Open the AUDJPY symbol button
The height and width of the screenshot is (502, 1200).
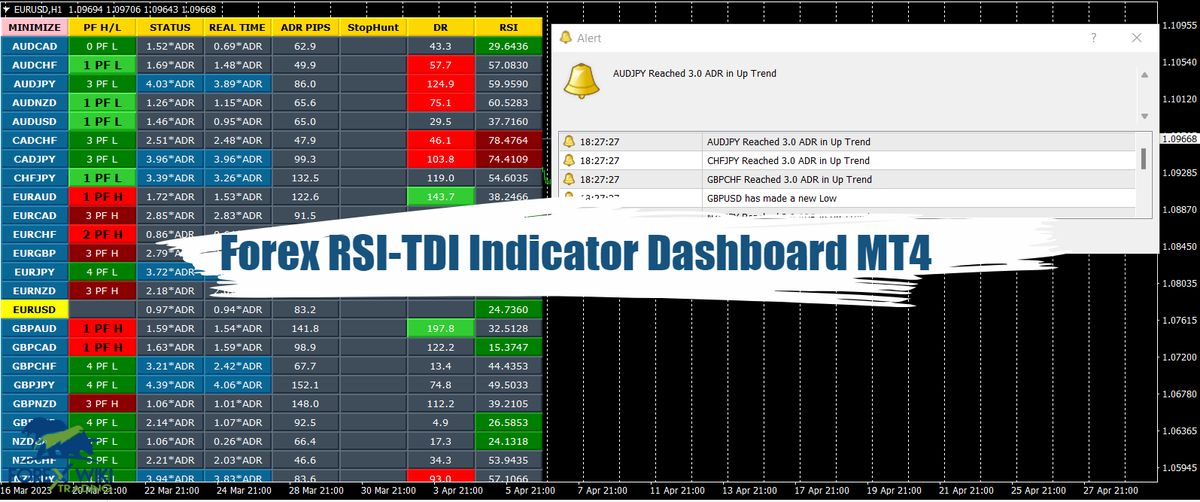(34, 84)
